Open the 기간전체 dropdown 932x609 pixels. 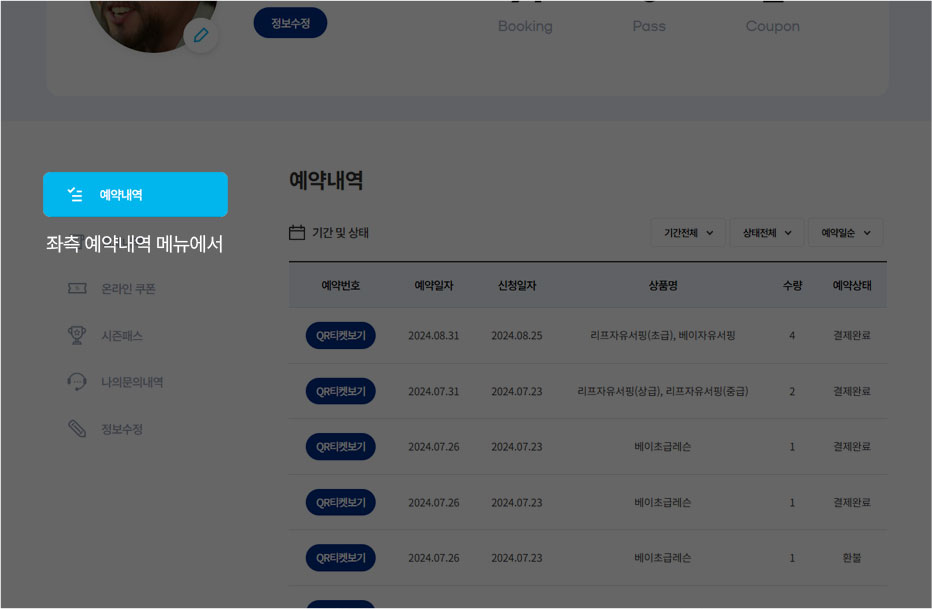pos(688,231)
